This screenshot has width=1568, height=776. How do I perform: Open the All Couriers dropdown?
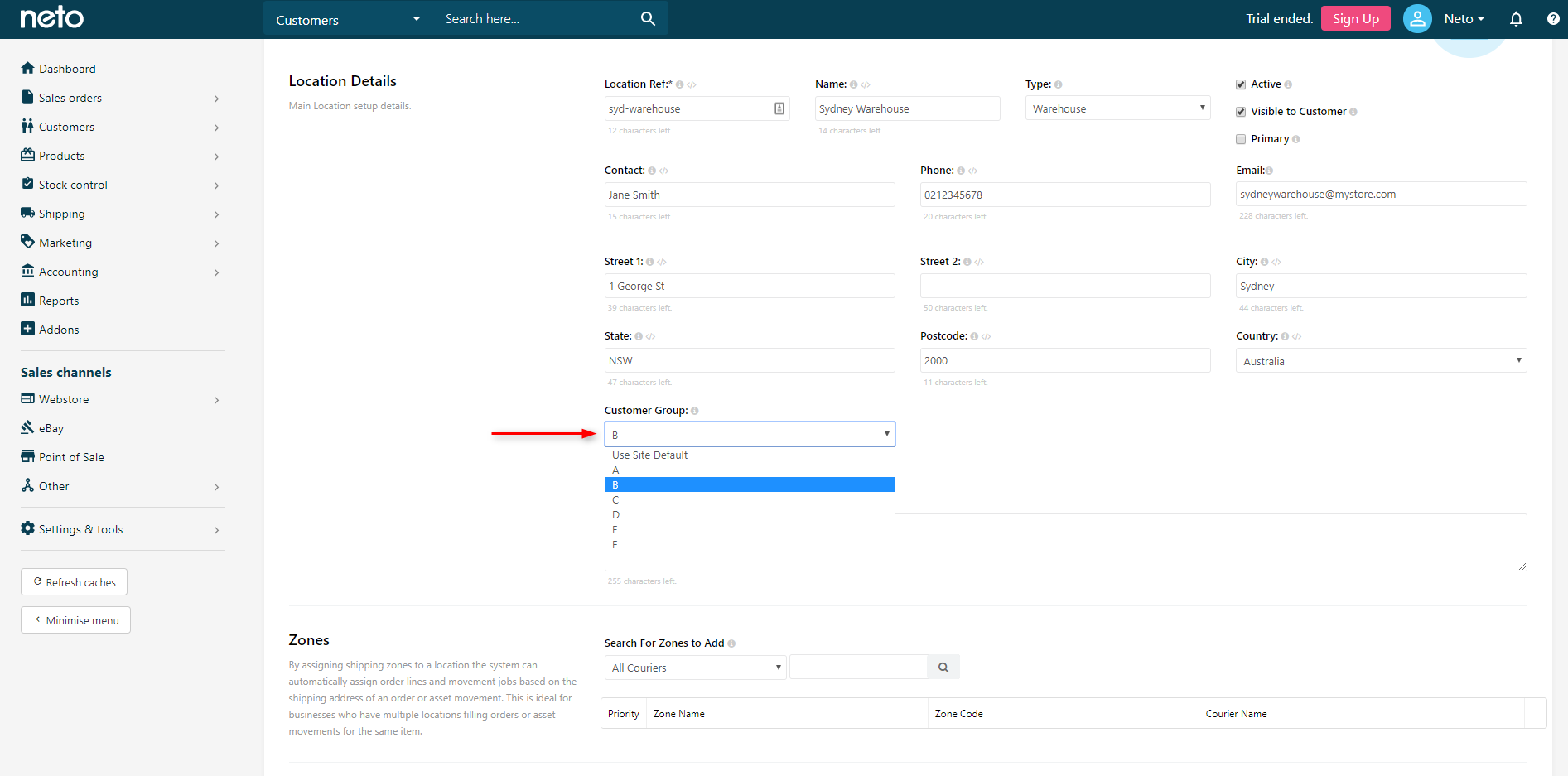point(696,668)
